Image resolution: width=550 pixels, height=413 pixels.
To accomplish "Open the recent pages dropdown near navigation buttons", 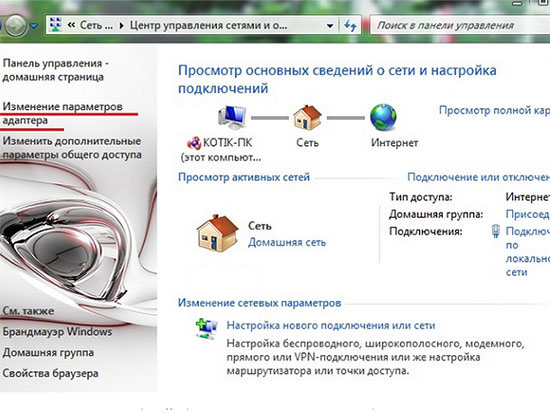I will [x=34, y=26].
